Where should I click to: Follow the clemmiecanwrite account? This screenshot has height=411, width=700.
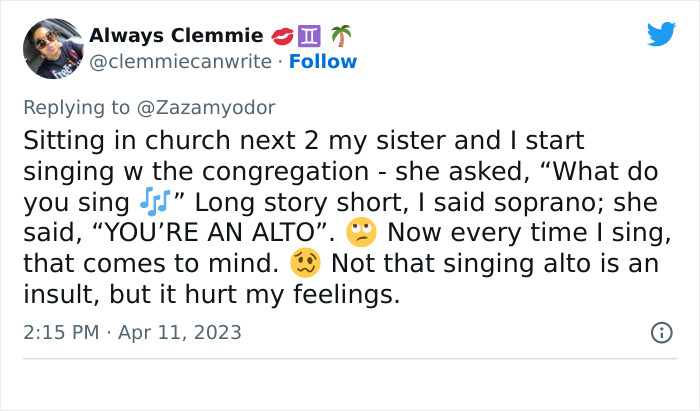(x=321, y=62)
